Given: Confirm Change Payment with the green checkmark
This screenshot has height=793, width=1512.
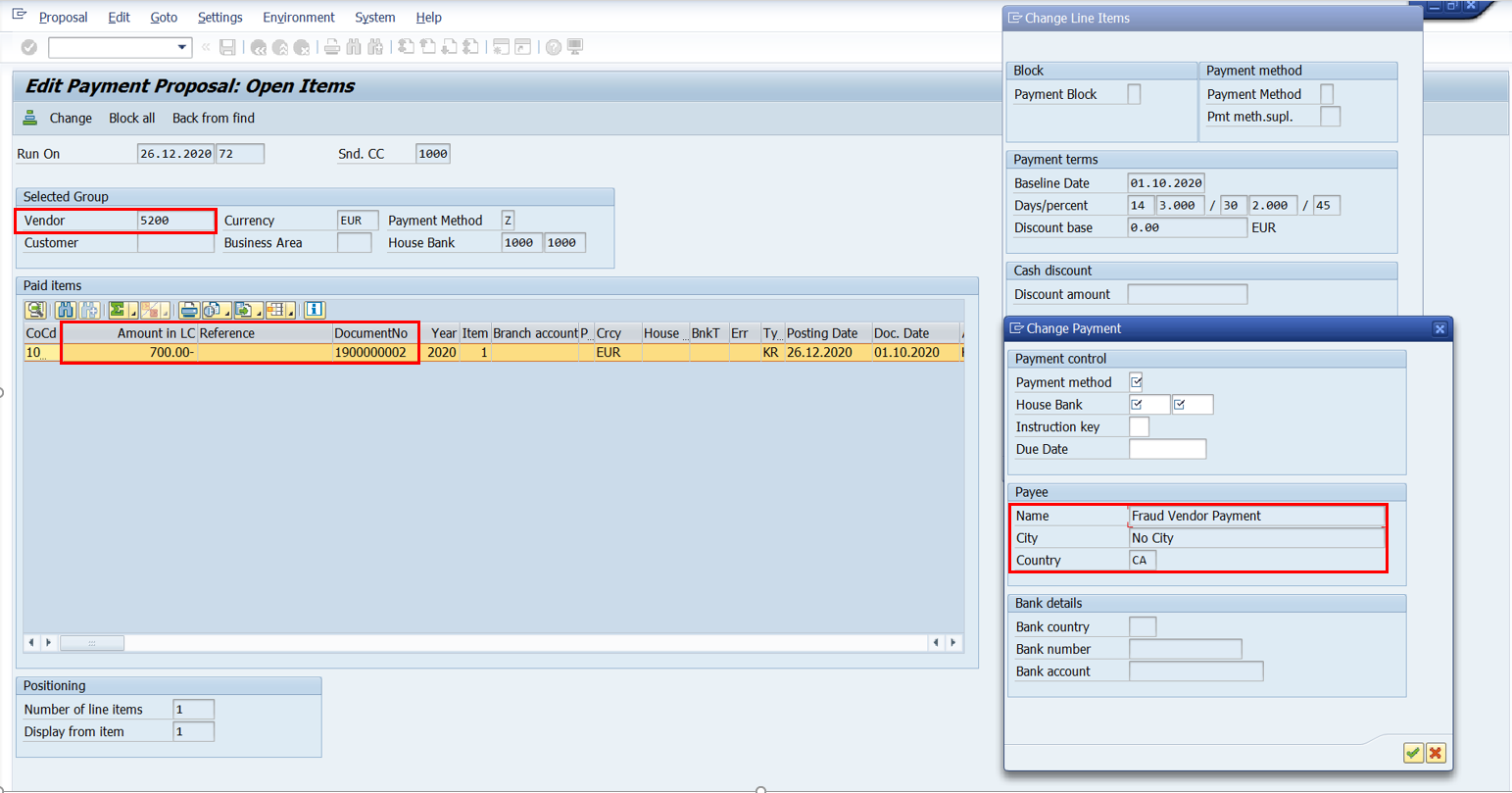Looking at the screenshot, I should pyautogui.click(x=1412, y=753).
